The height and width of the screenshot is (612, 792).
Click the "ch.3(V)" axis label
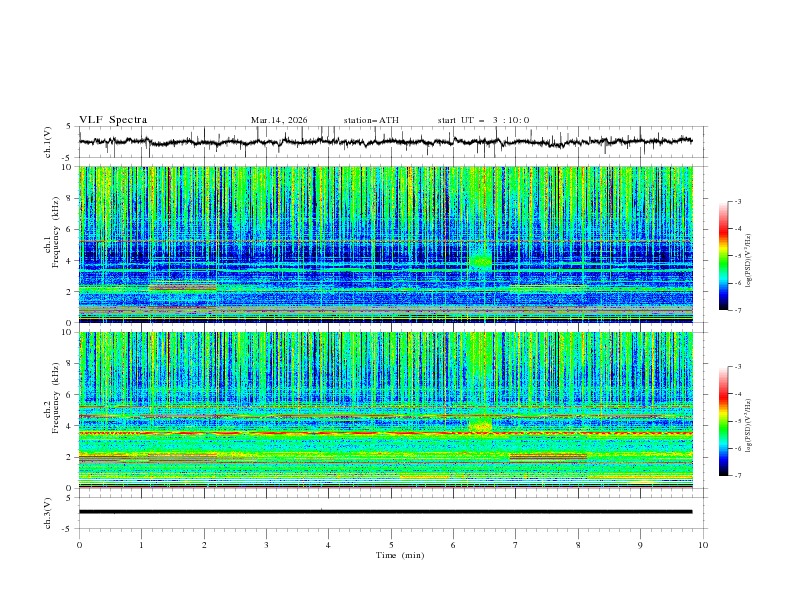(48, 513)
